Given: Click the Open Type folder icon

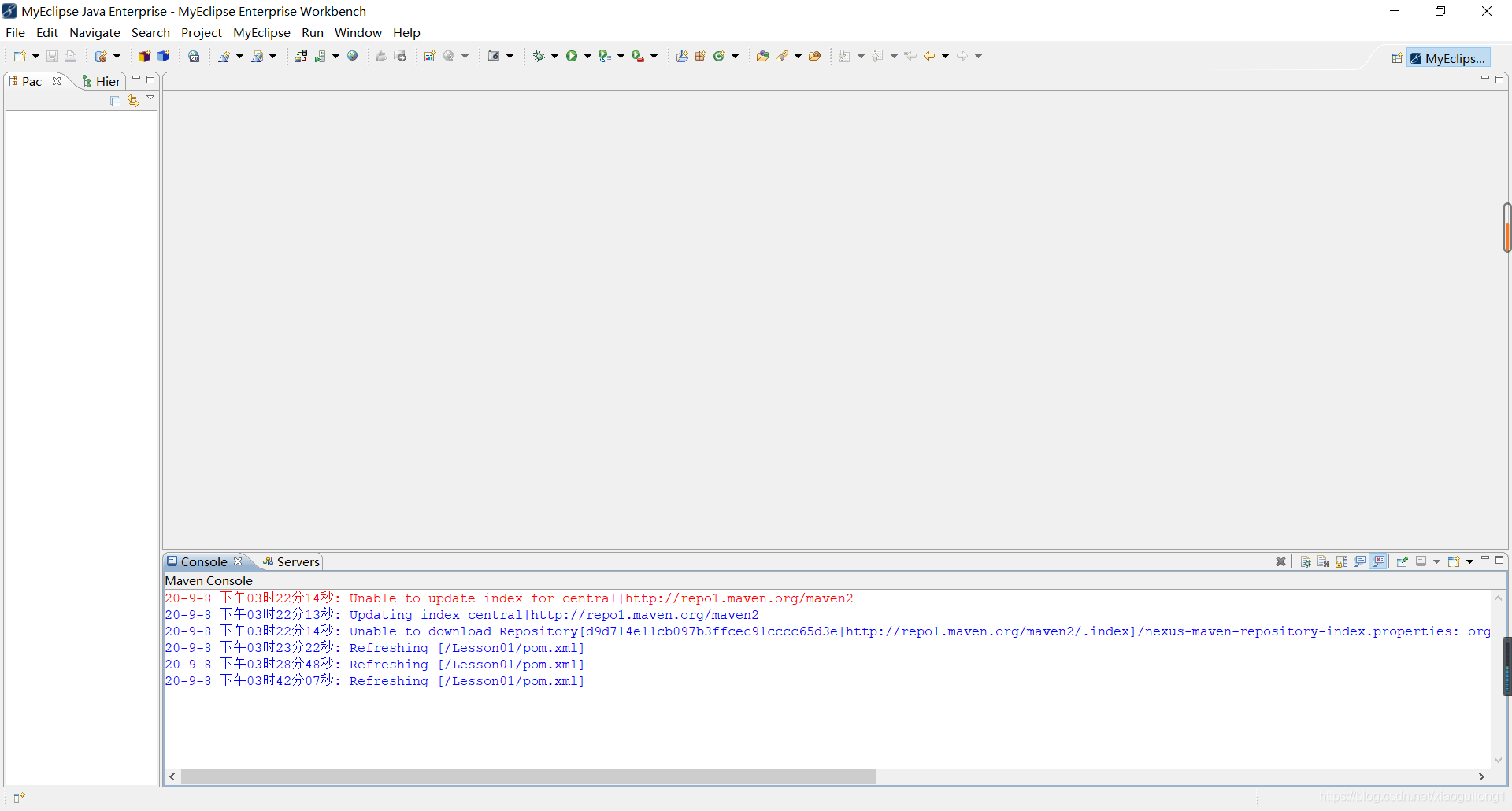Looking at the screenshot, I should pos(762,56).
